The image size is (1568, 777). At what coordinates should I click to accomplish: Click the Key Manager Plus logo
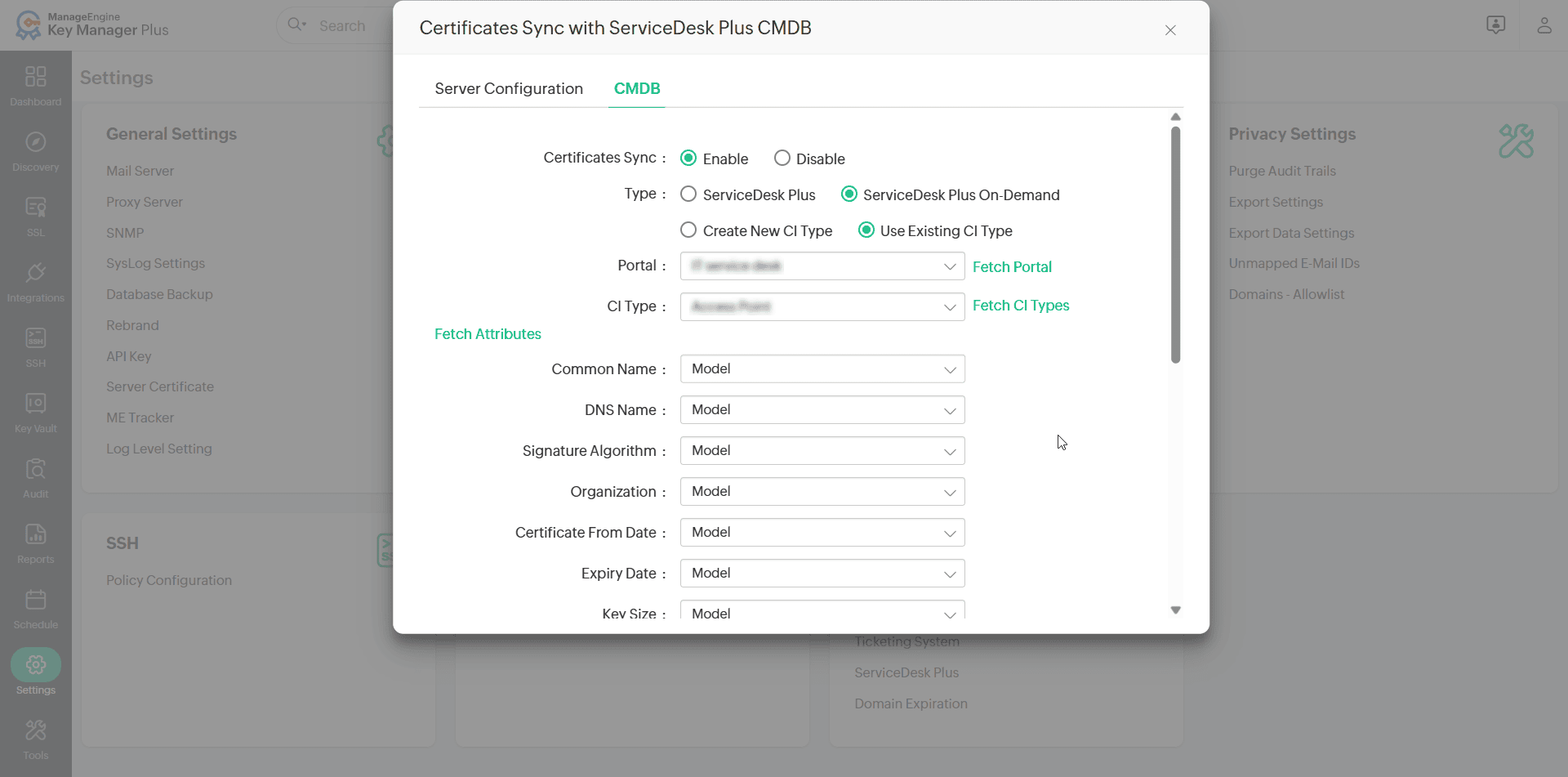(91, 25)
